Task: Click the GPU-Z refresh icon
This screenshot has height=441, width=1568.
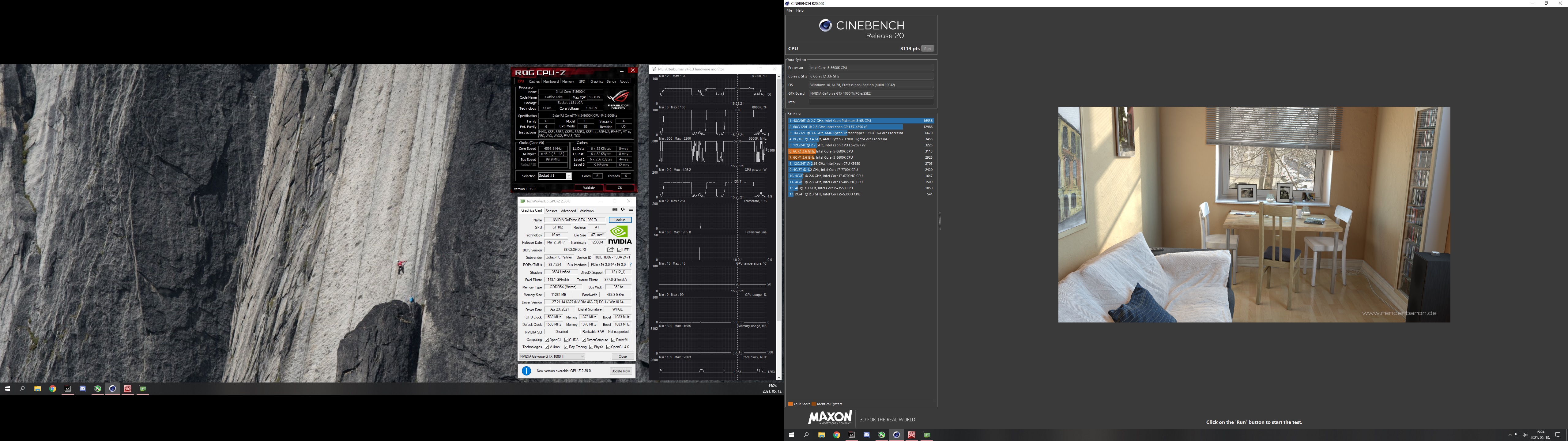Action: pos(622,209)
